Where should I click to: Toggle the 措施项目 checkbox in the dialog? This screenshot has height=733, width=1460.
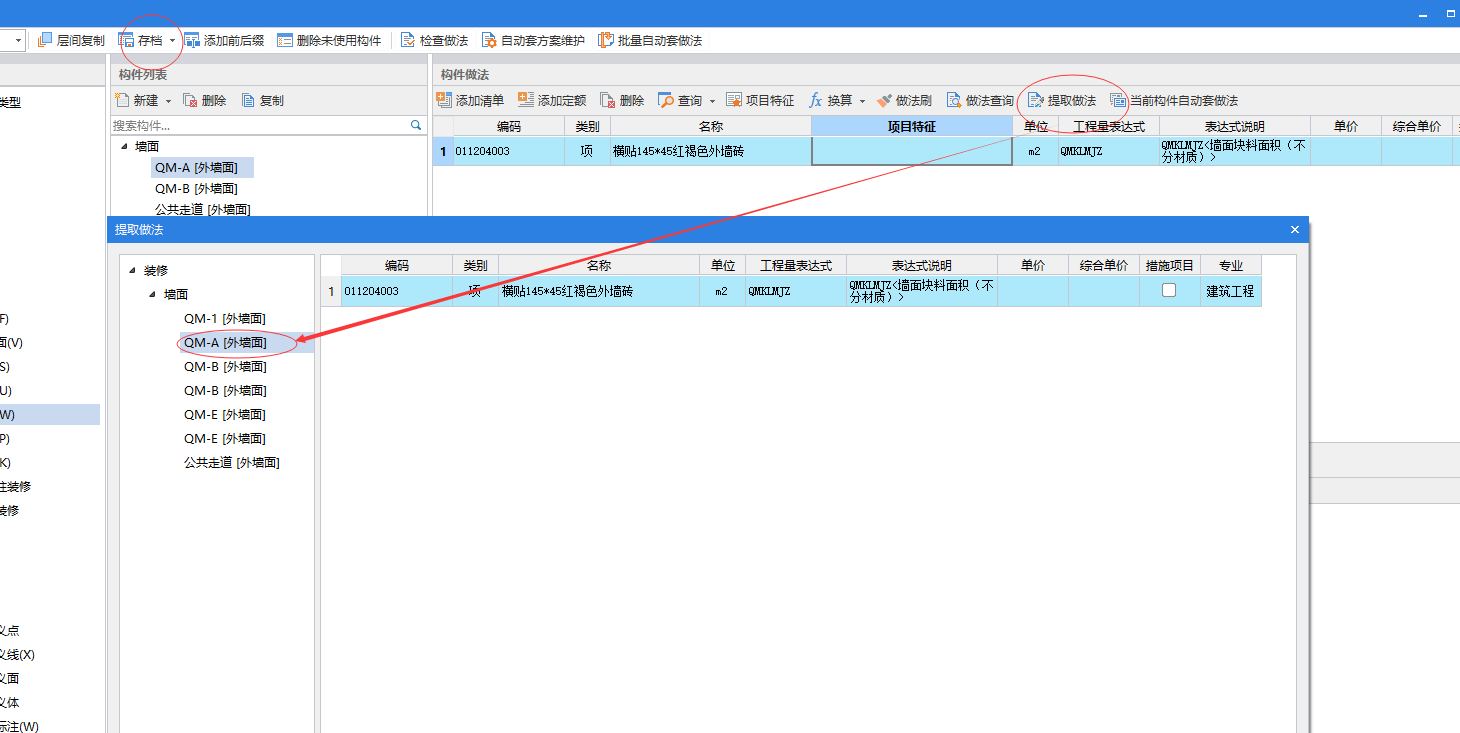pyautogui.click(x=1169, y=290)
